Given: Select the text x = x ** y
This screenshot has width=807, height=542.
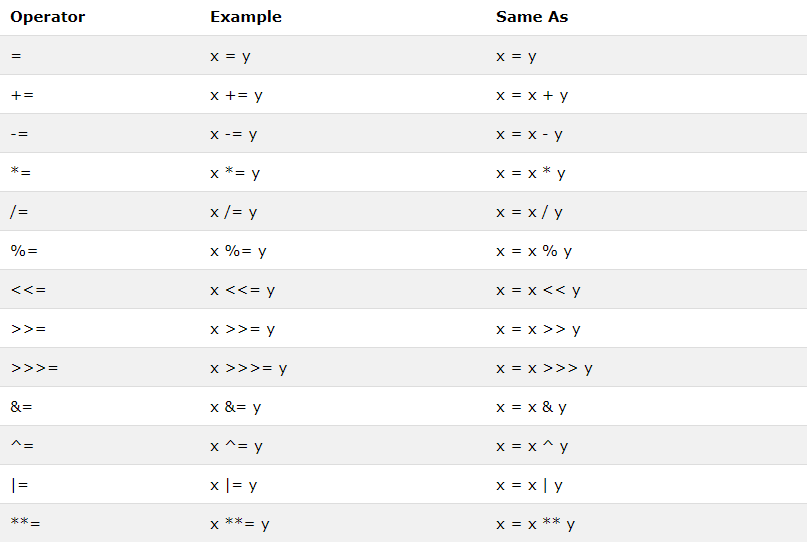Looking at the screenshot, I should pyautogui.click(x=535, y=524).
